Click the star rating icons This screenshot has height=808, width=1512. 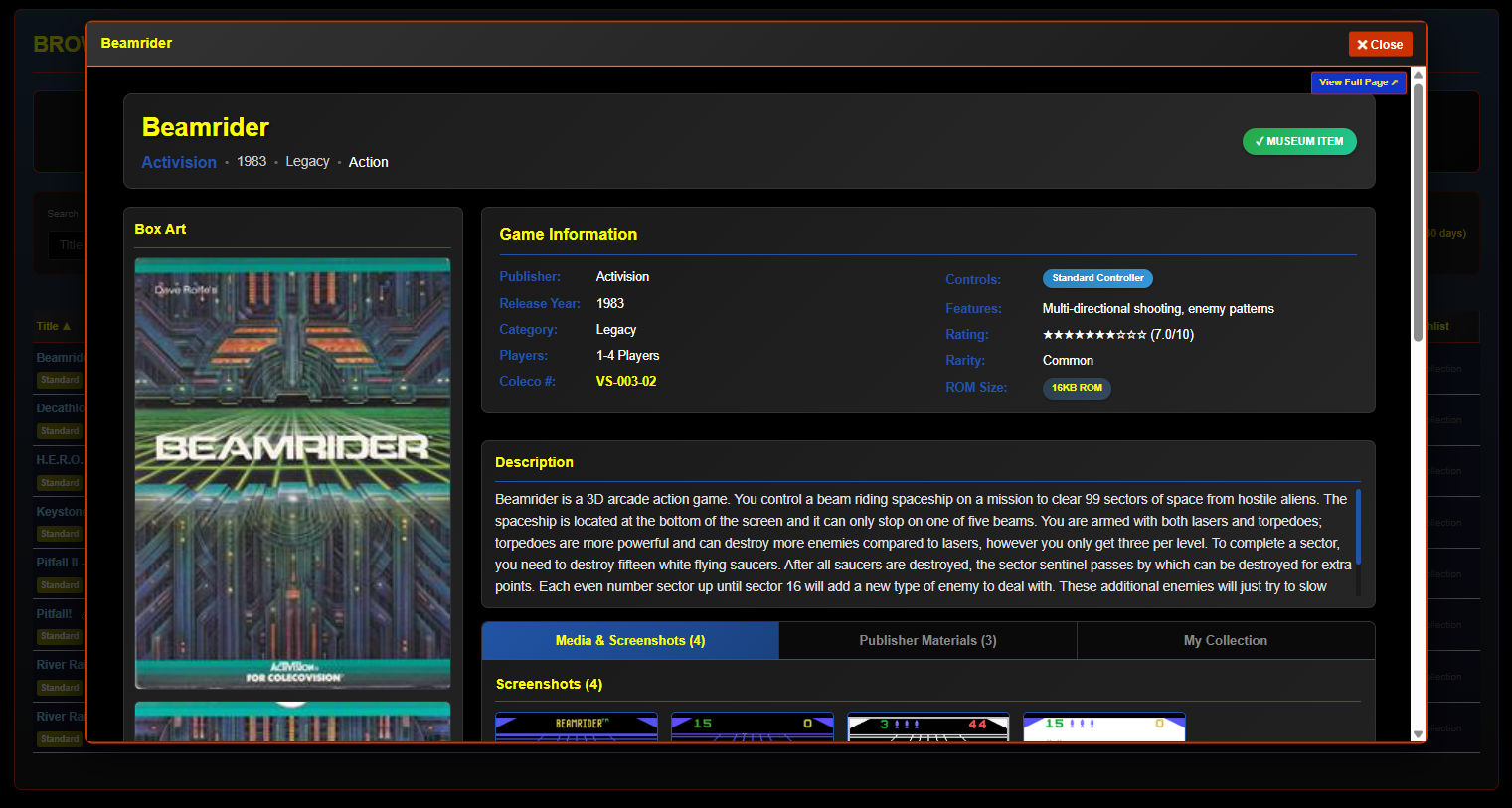(x=1093, y=335)
